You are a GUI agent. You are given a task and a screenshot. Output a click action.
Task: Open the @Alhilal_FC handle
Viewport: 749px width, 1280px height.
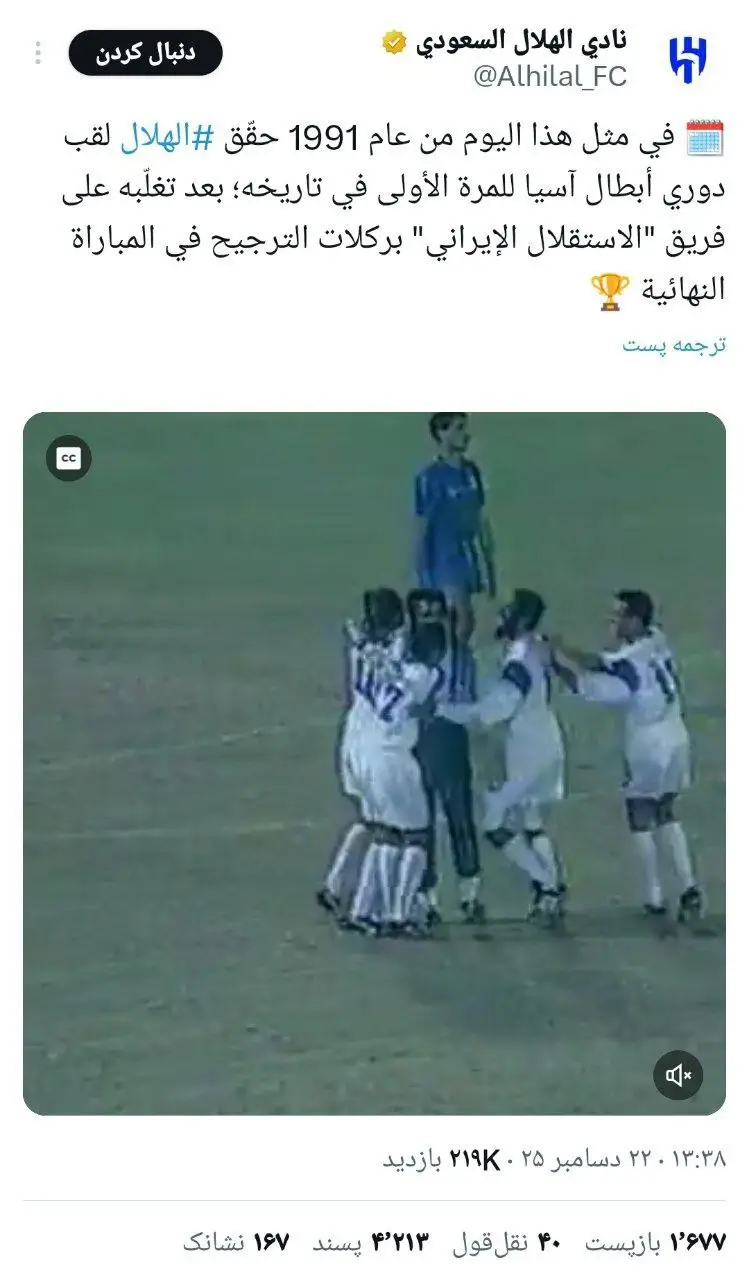pos(550,77)
